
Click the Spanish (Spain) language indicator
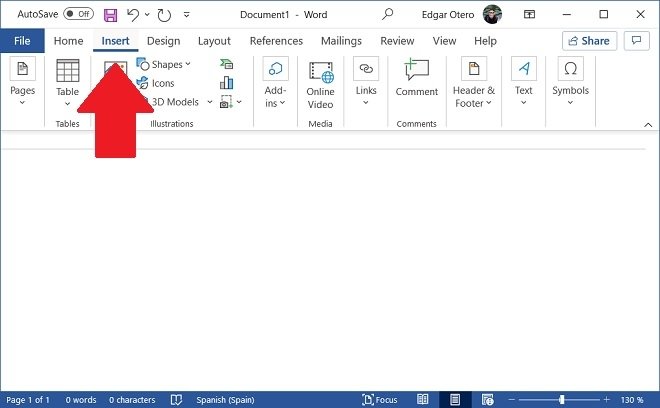[225, 400]
